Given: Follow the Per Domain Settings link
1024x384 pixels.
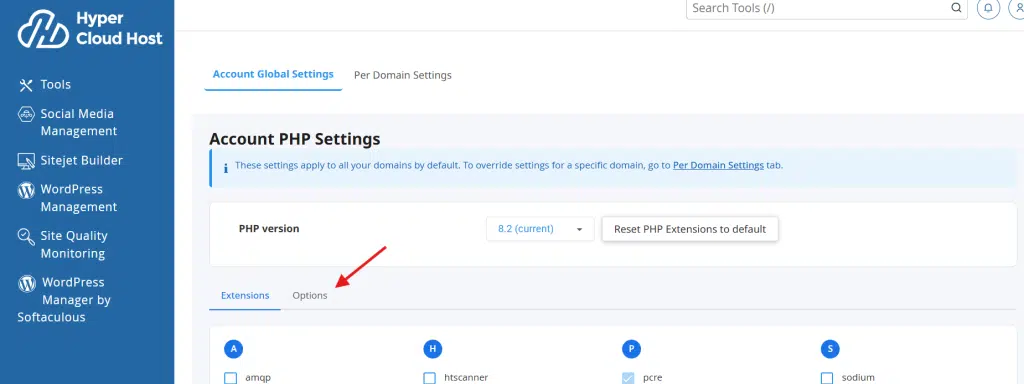Looking at the screenshot, I should [718, 166].
